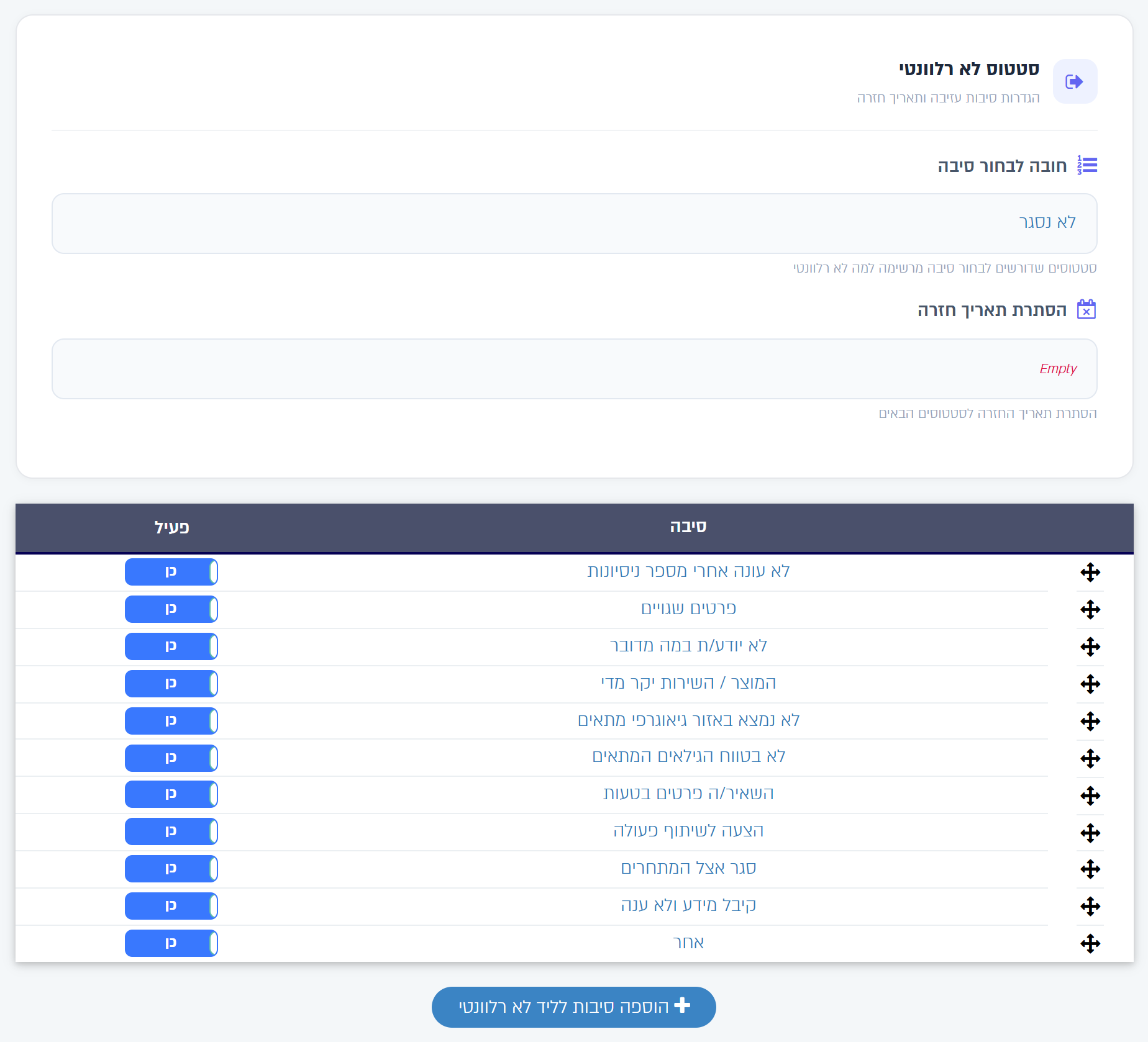Open the חובה לבחור סיבה status selector
1148x1042 pixels.
coord(575,224)
